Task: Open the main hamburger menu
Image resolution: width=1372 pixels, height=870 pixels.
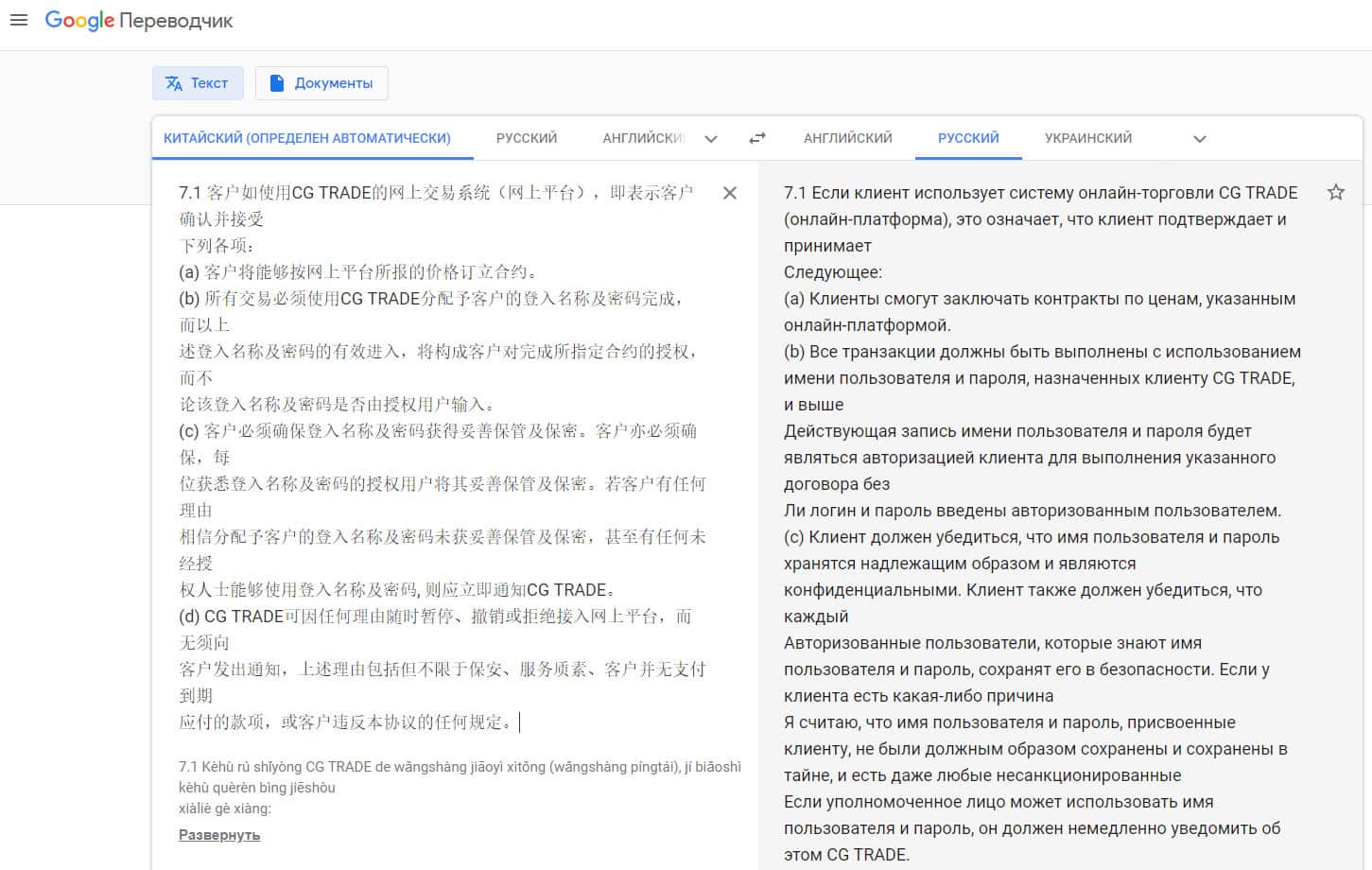Action: (x=18, y=20)
